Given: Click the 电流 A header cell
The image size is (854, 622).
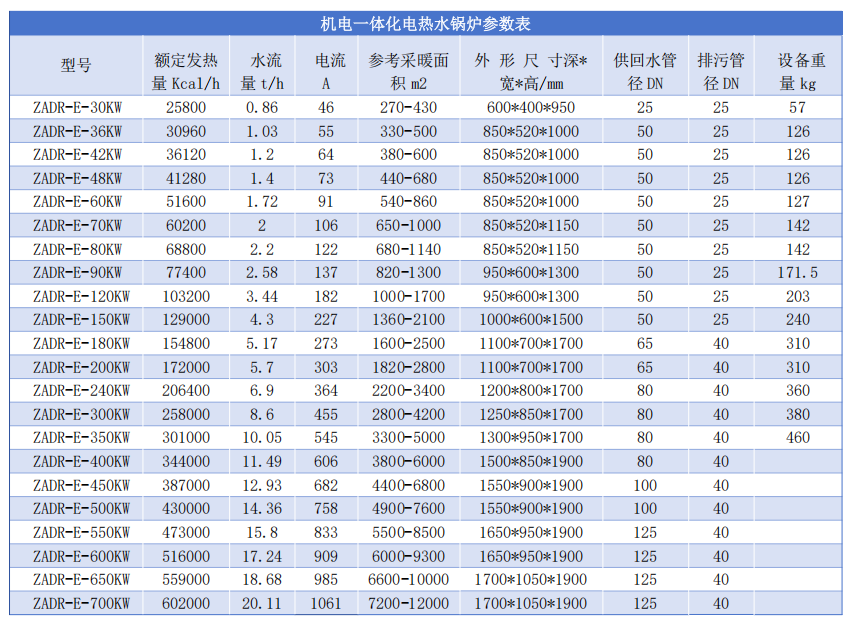Looking at the screenshot, I should click(x=326, y=66).
